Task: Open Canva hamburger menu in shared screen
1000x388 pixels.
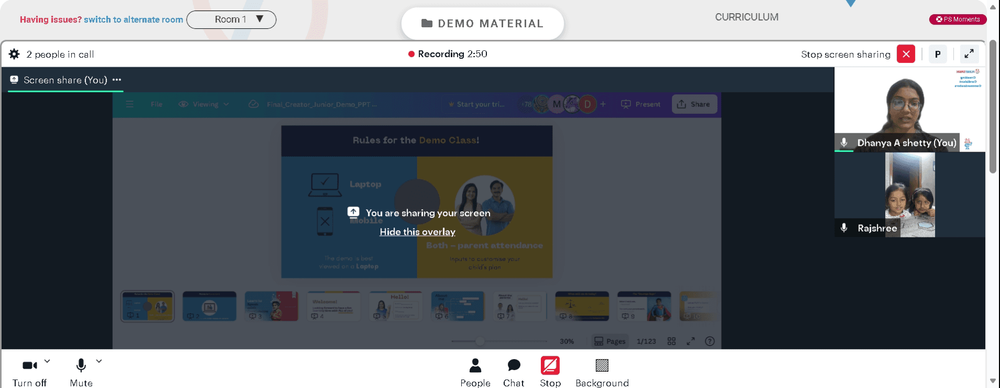Action: [129, 104]
